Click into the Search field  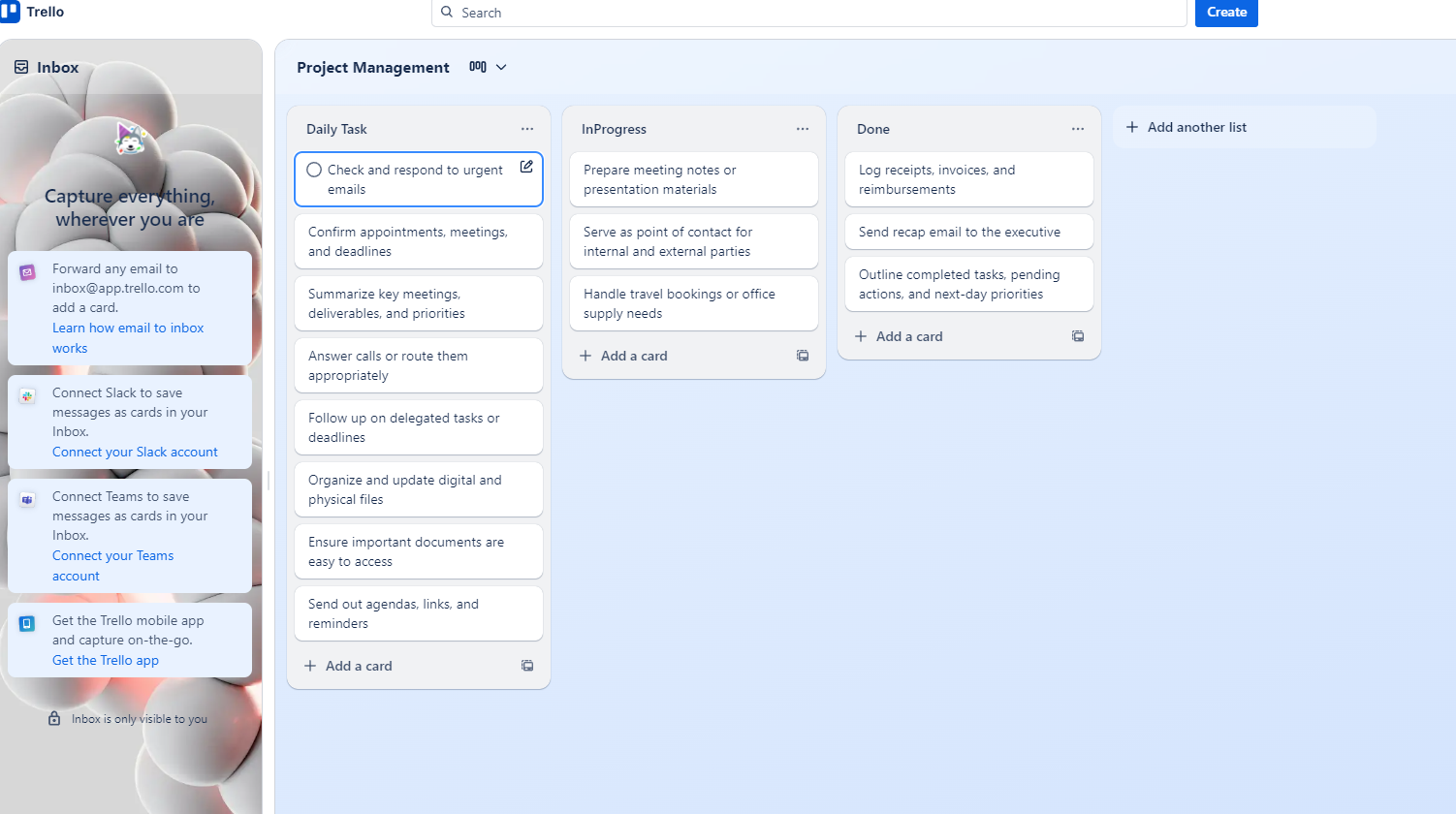[x=814, y=13]
